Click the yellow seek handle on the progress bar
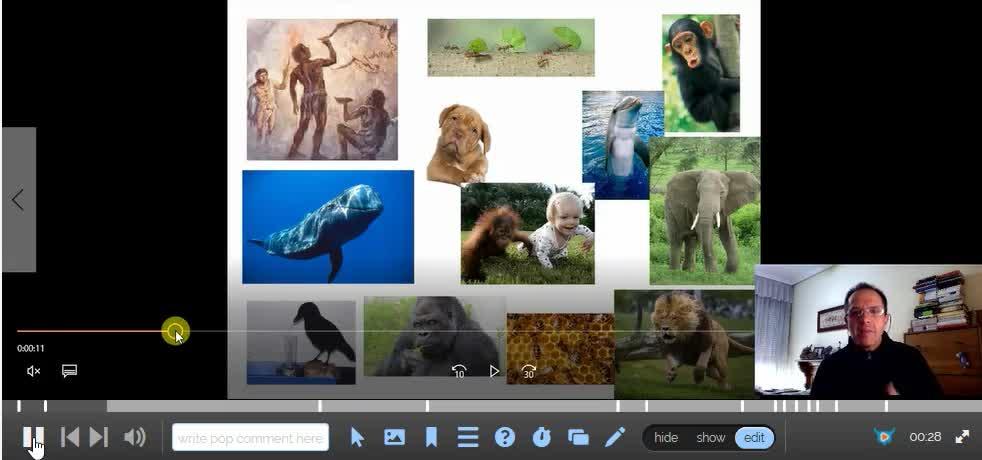The width and height of the screenshot is (982, 460). point(175,331)
